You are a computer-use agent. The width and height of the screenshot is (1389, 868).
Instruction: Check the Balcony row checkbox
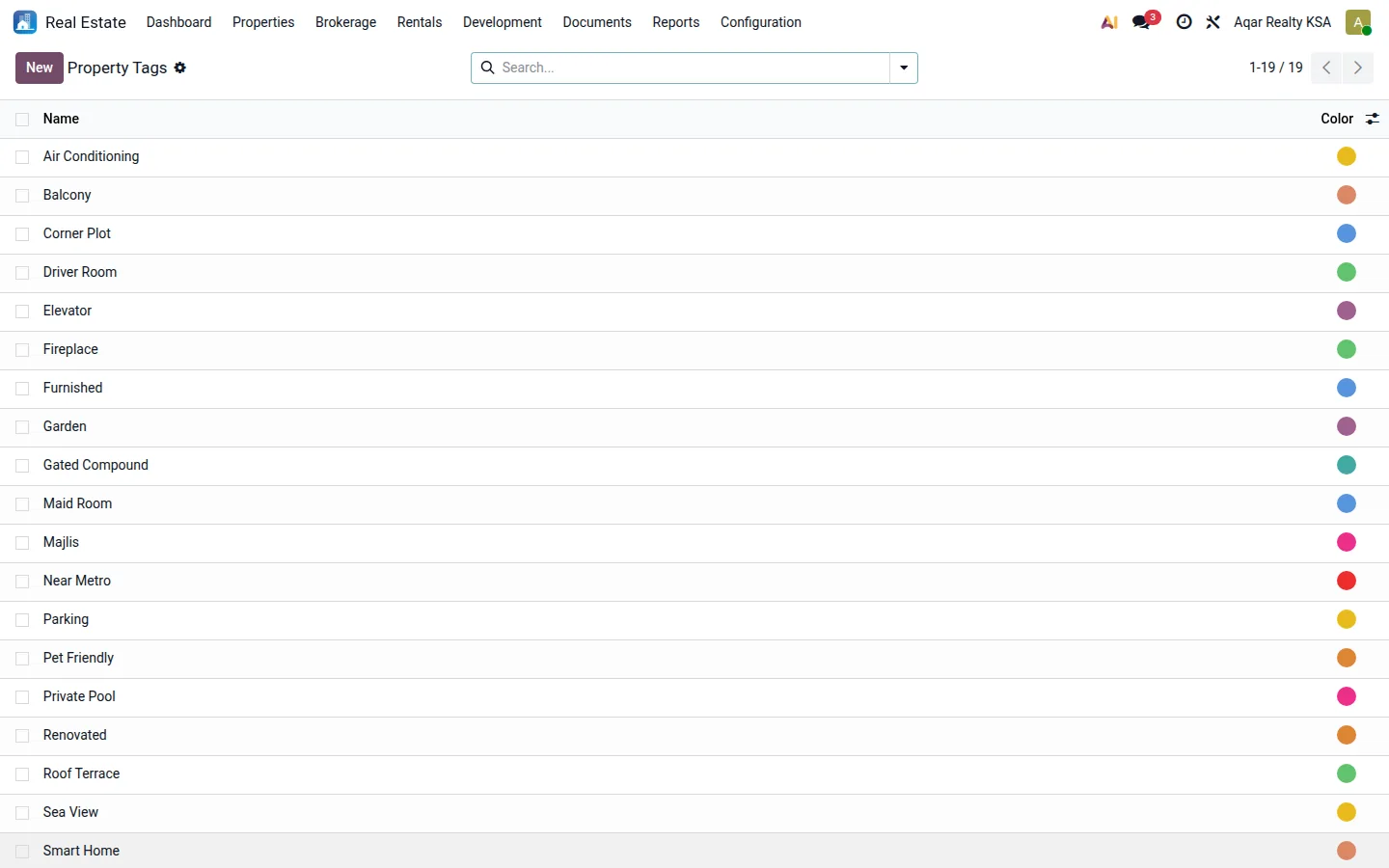22,196
